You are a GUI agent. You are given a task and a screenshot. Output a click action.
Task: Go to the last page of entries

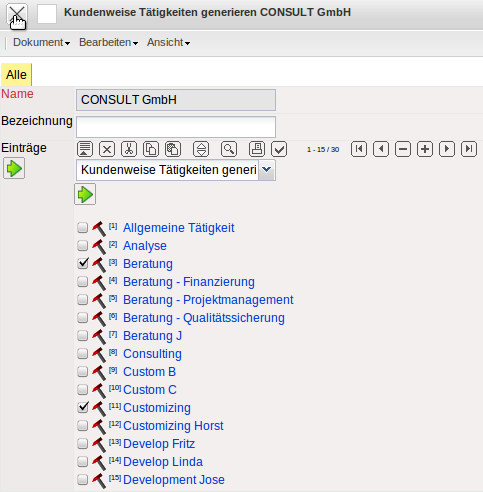coord(469,149)
